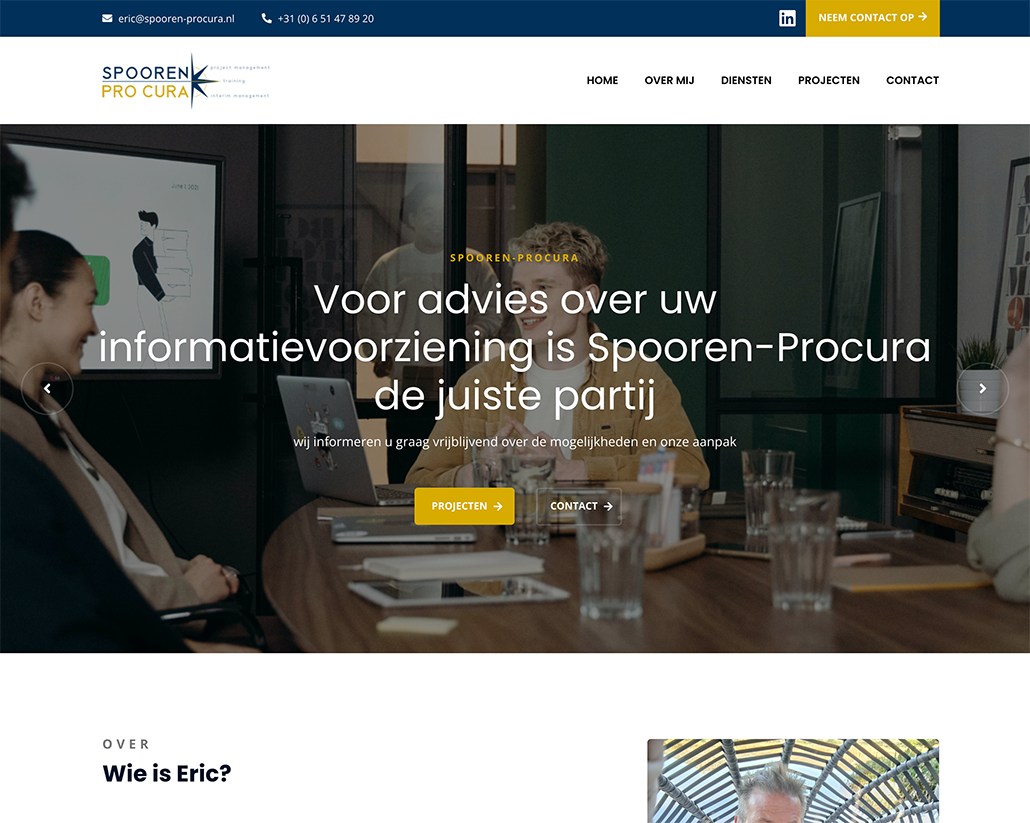
Task: Open the Diensten menu item
Action: pos(746,80)
